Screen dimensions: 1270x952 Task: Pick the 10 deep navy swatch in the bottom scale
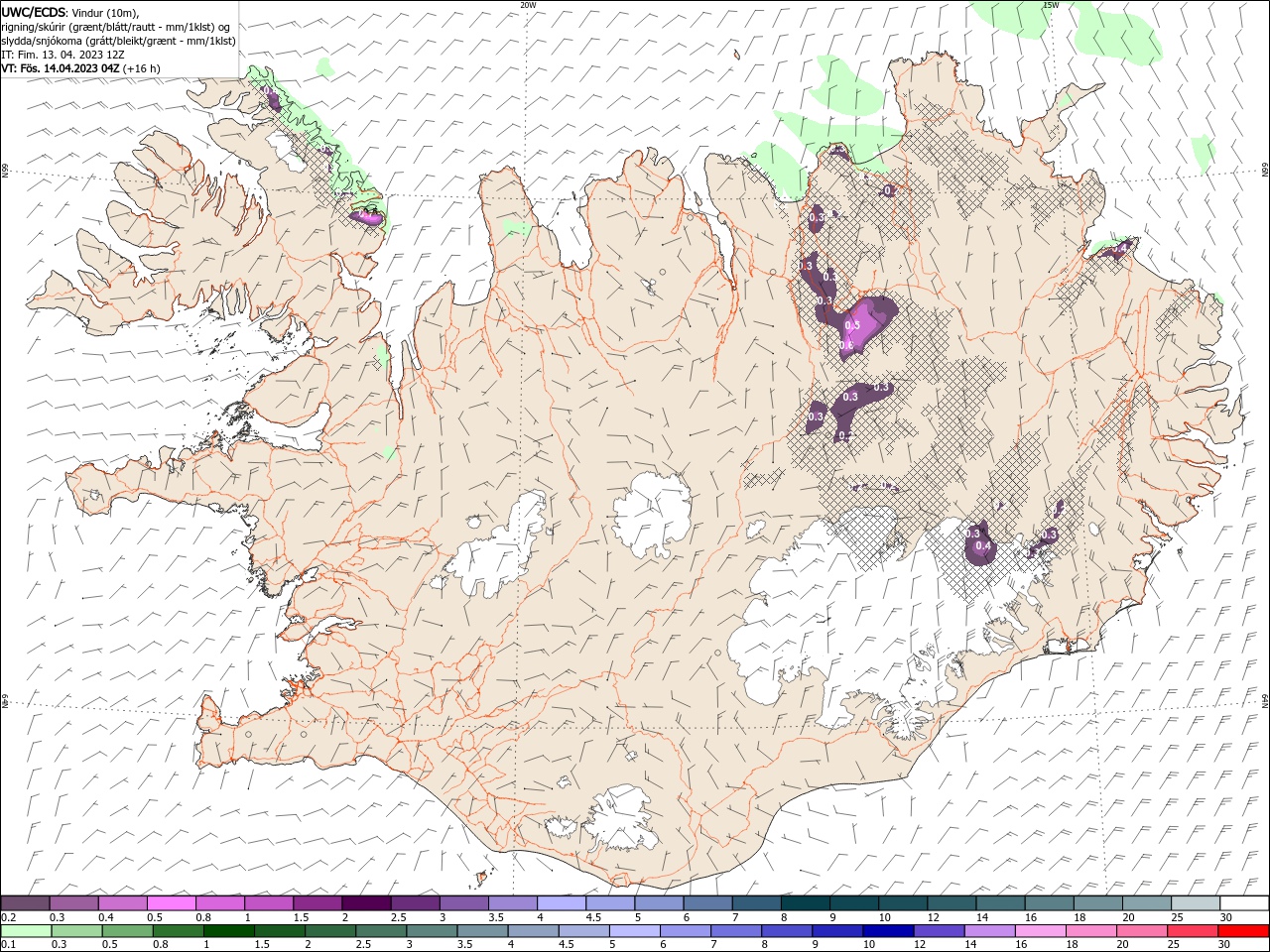888,931
